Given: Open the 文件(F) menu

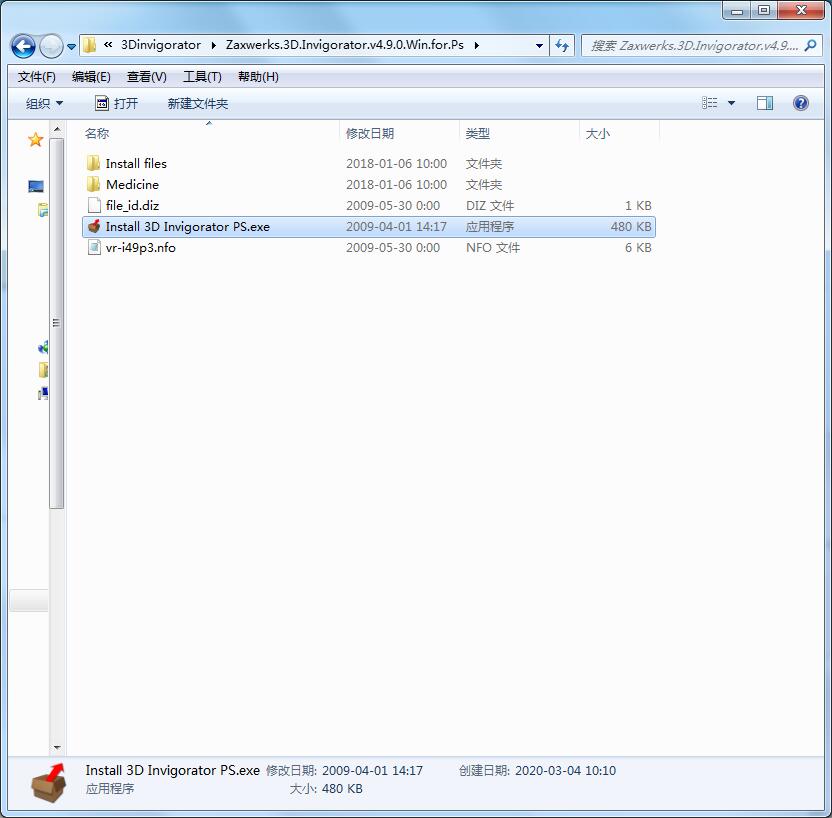Looking at the screenshot, I should point(37,77).
